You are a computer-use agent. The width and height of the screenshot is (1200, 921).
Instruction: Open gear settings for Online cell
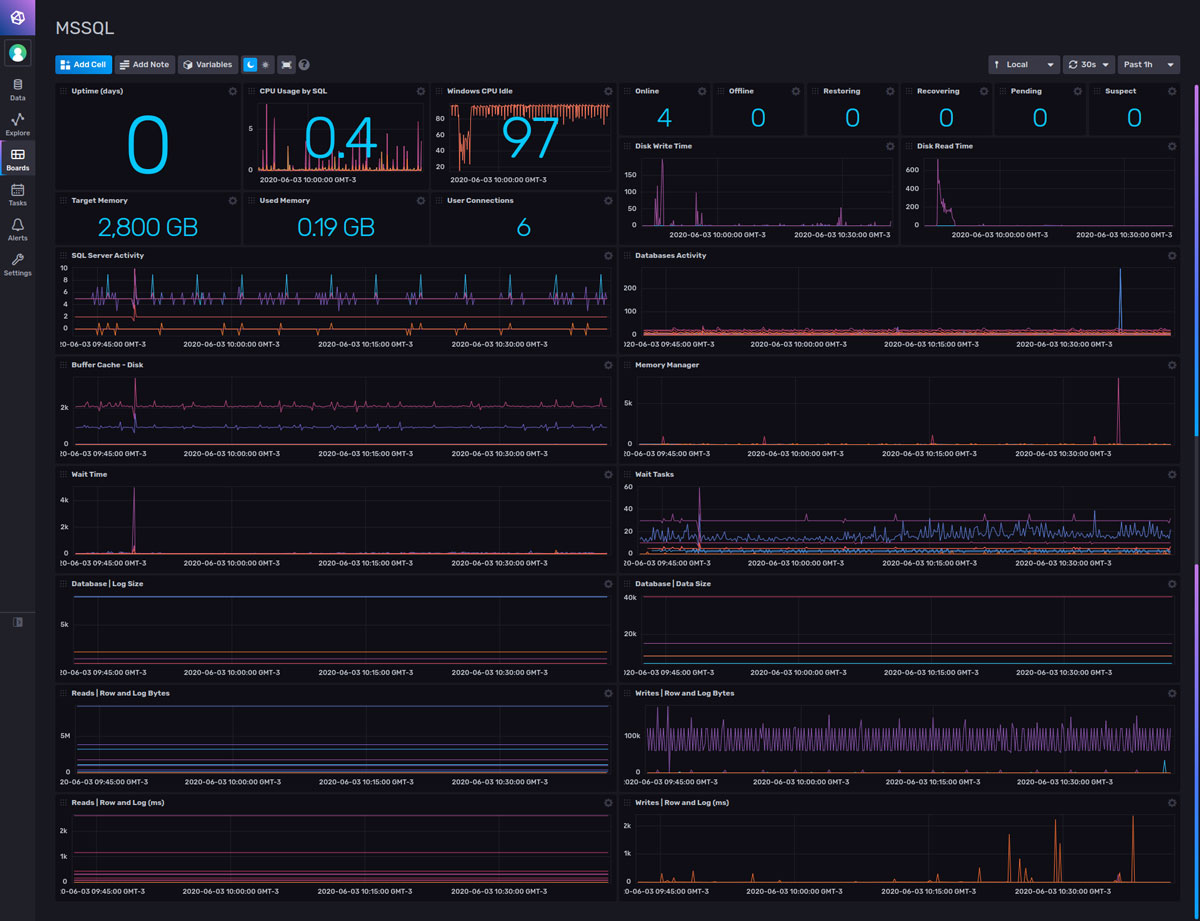coord(702,91)
